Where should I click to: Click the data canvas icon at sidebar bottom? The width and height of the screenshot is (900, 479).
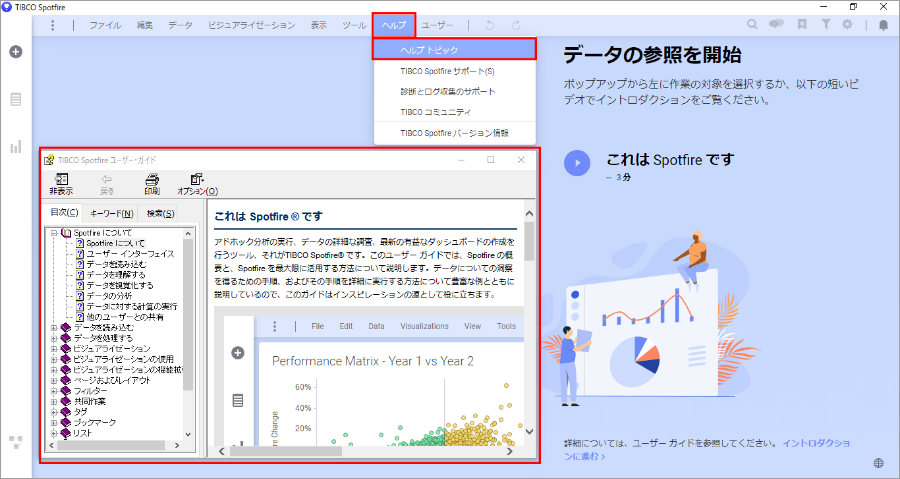point(15,442)
